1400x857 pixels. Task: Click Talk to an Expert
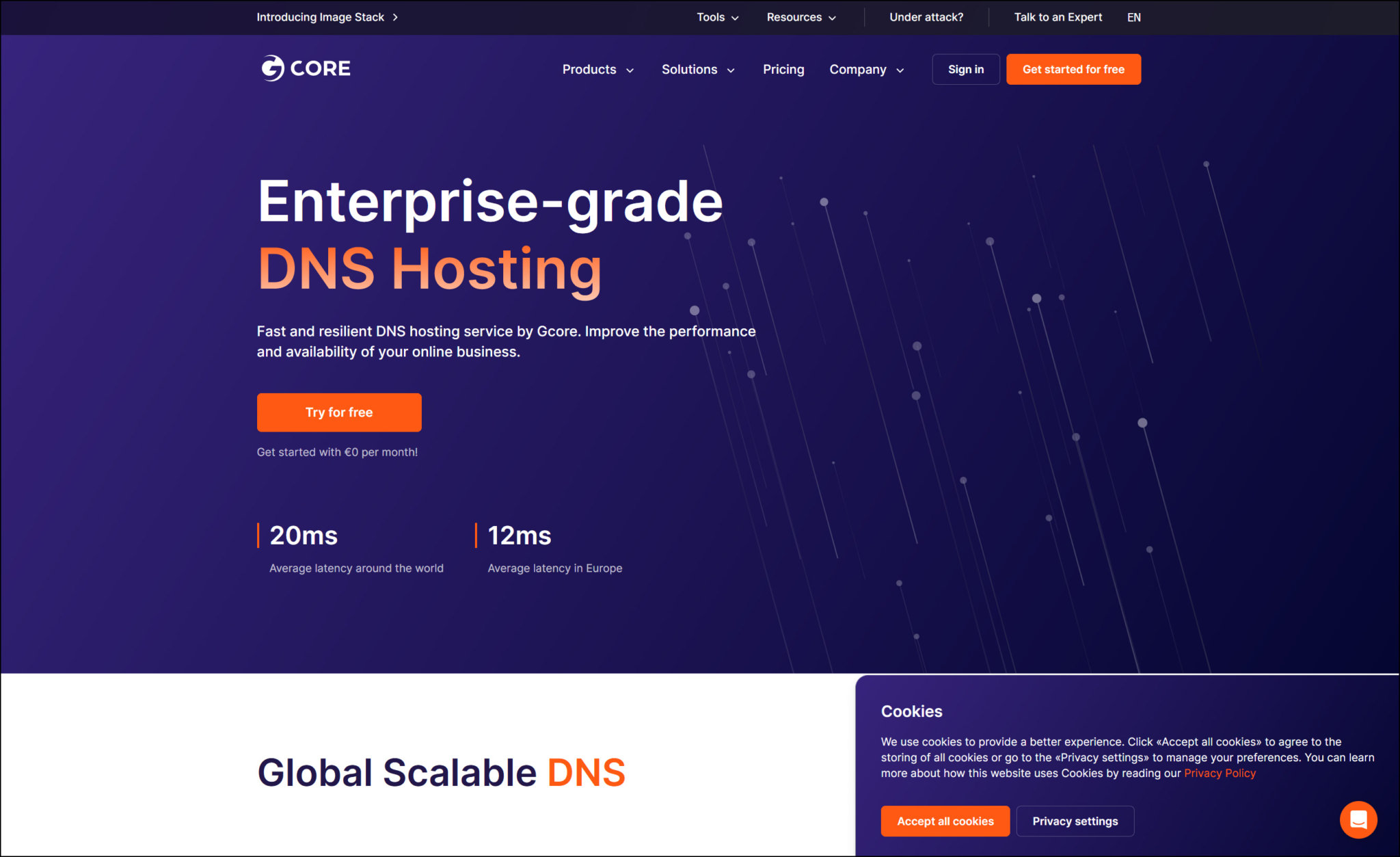(1058, 17)
